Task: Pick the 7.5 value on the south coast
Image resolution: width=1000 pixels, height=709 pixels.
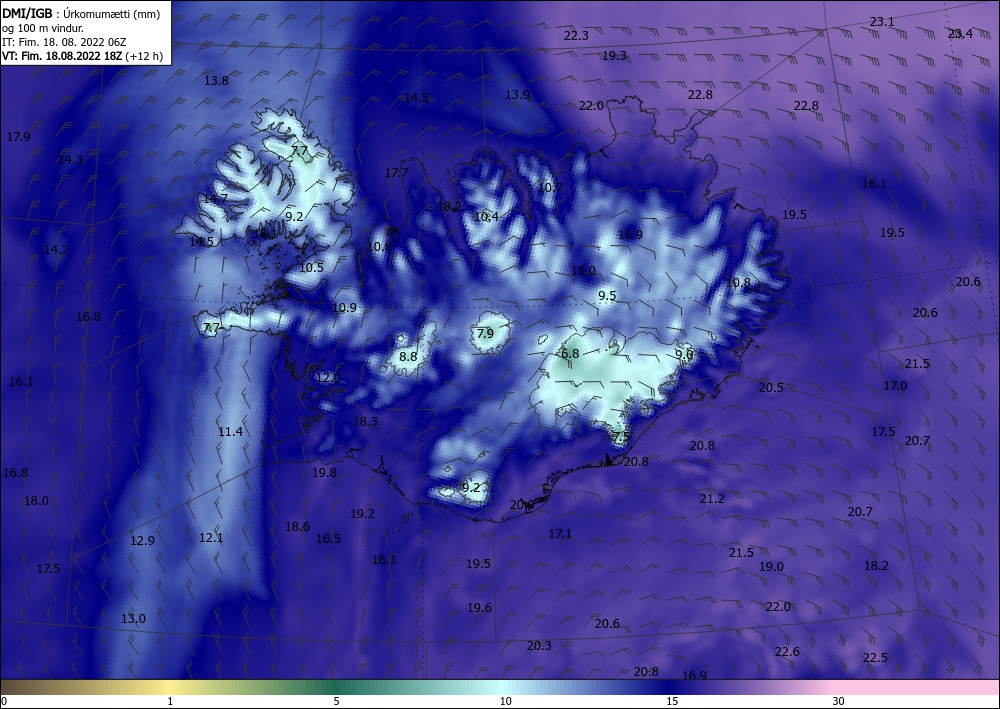Action: (x=621, y=436)
